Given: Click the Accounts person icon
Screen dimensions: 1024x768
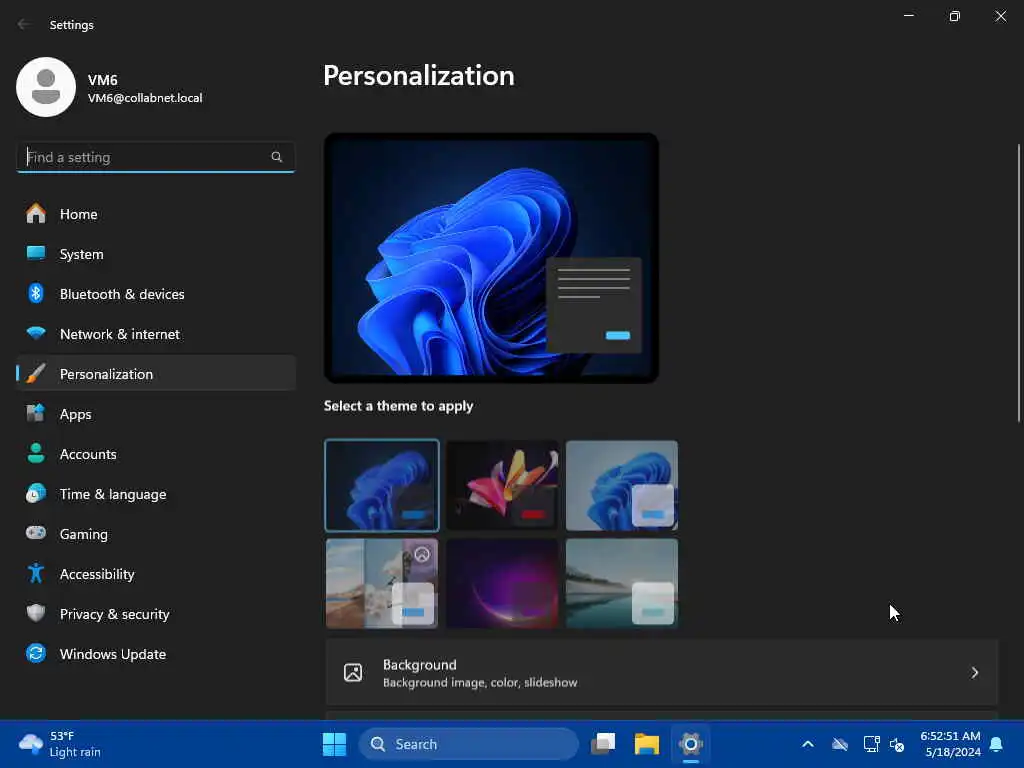Looking at the screenshot, I should click(x=36, y=453).
